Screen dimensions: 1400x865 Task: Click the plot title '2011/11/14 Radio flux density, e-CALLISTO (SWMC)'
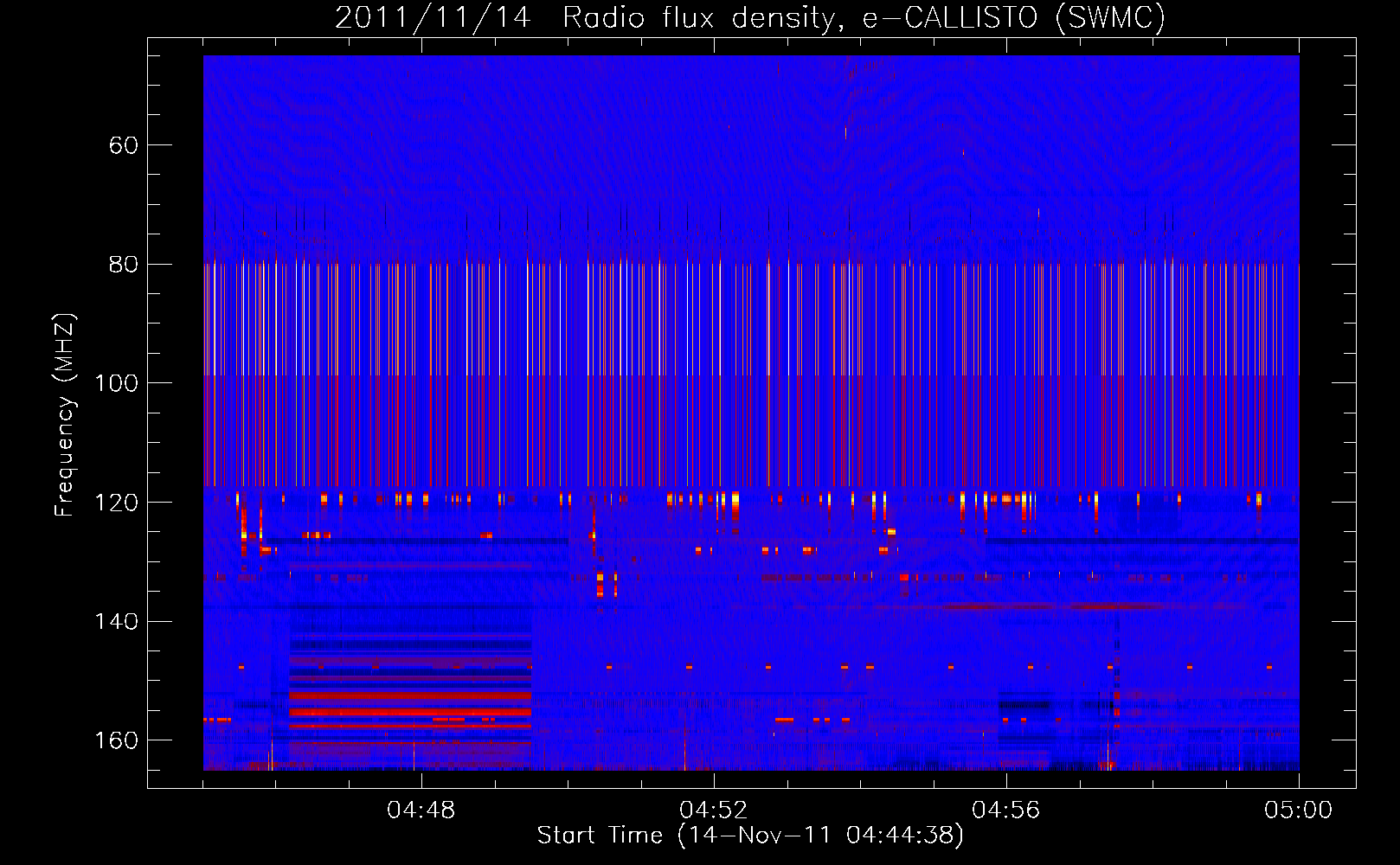pyautogui.click(x=750, y=17)
